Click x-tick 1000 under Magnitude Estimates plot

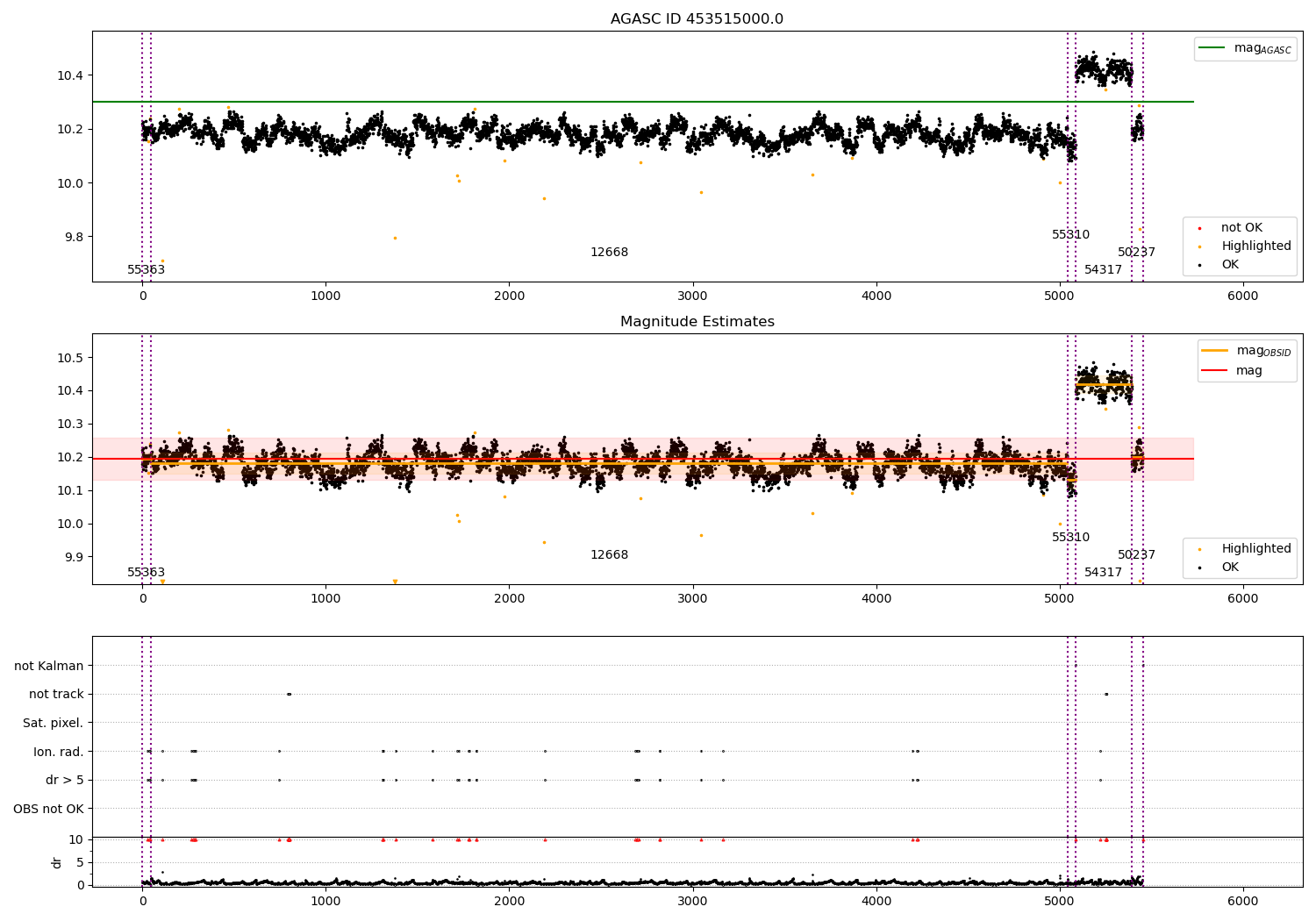tap(325, 599)
